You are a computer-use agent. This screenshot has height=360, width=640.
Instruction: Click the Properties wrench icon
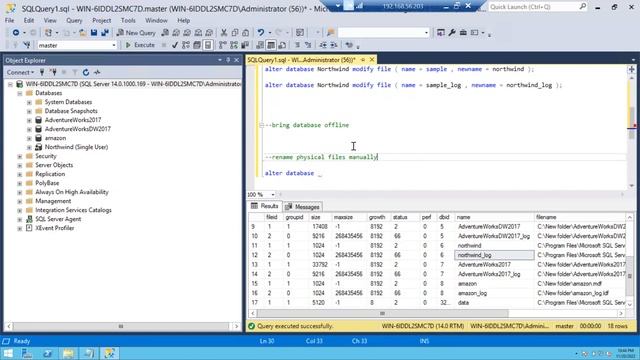coord(452,33)
